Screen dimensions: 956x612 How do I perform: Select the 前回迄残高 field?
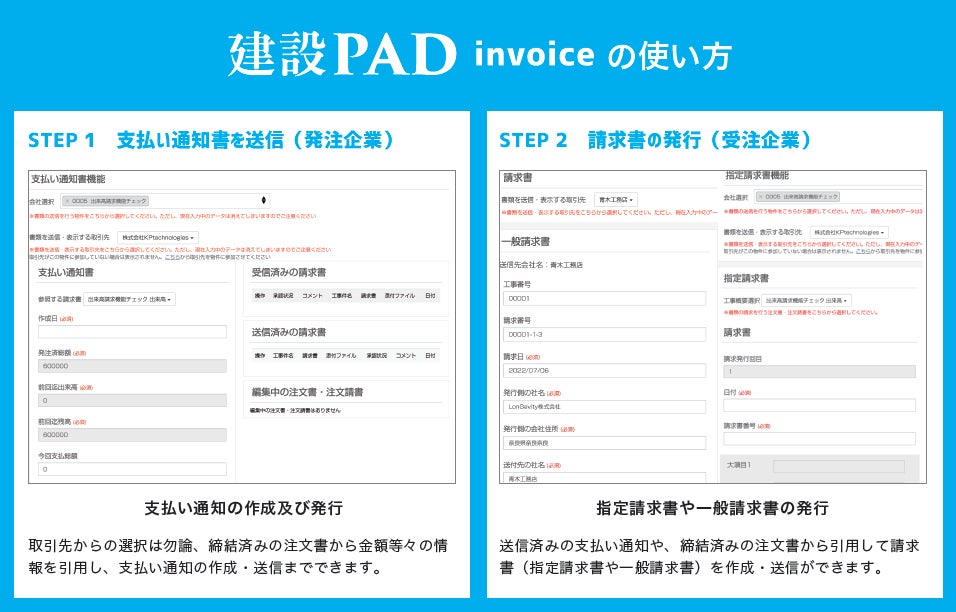pyautogui.click(x=132, y=435)
